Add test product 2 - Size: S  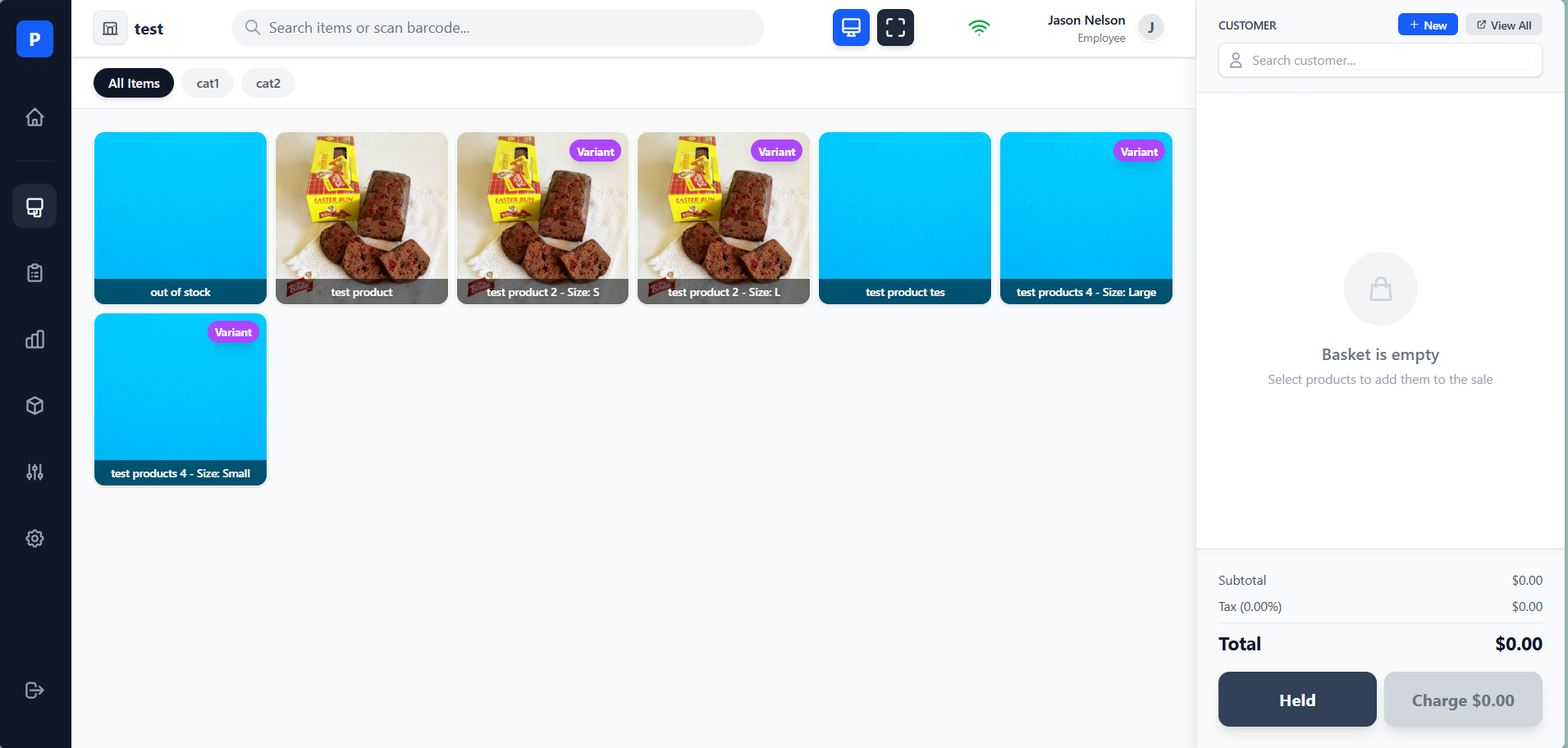542,218
